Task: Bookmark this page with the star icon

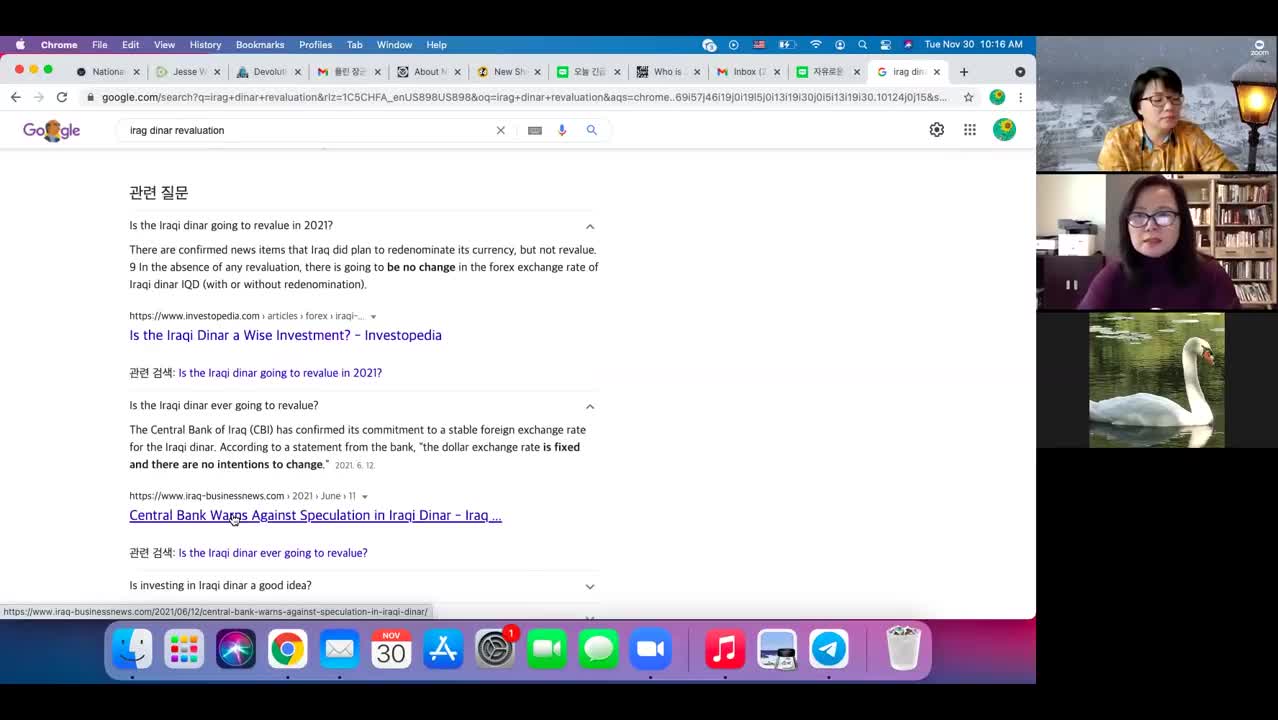Action: pos(969,97)
